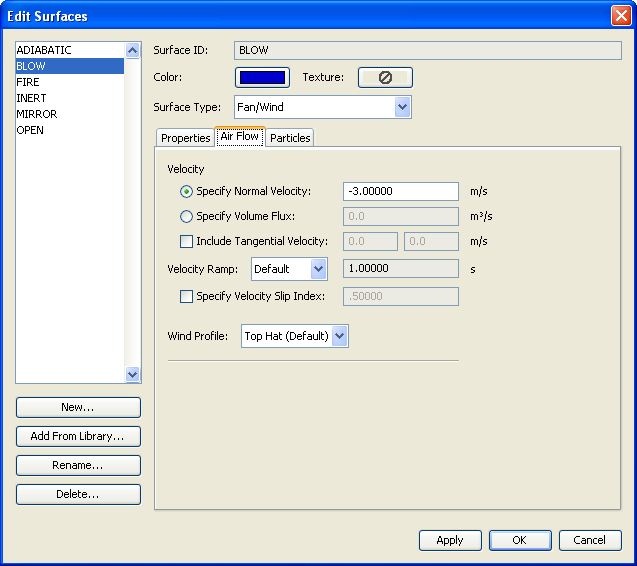Click the normal velocity value field
Image resolution: width=637 pixels, height=566 pixels.
tap(400, 191)
